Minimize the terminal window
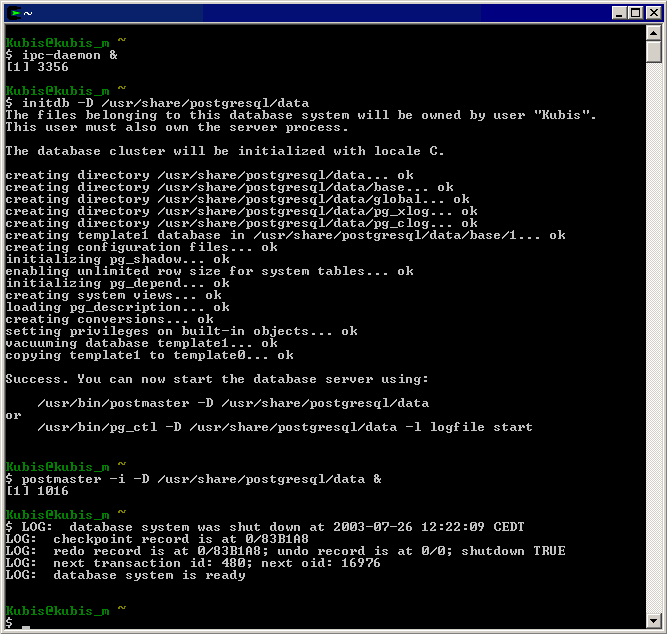 pos(619,13)
